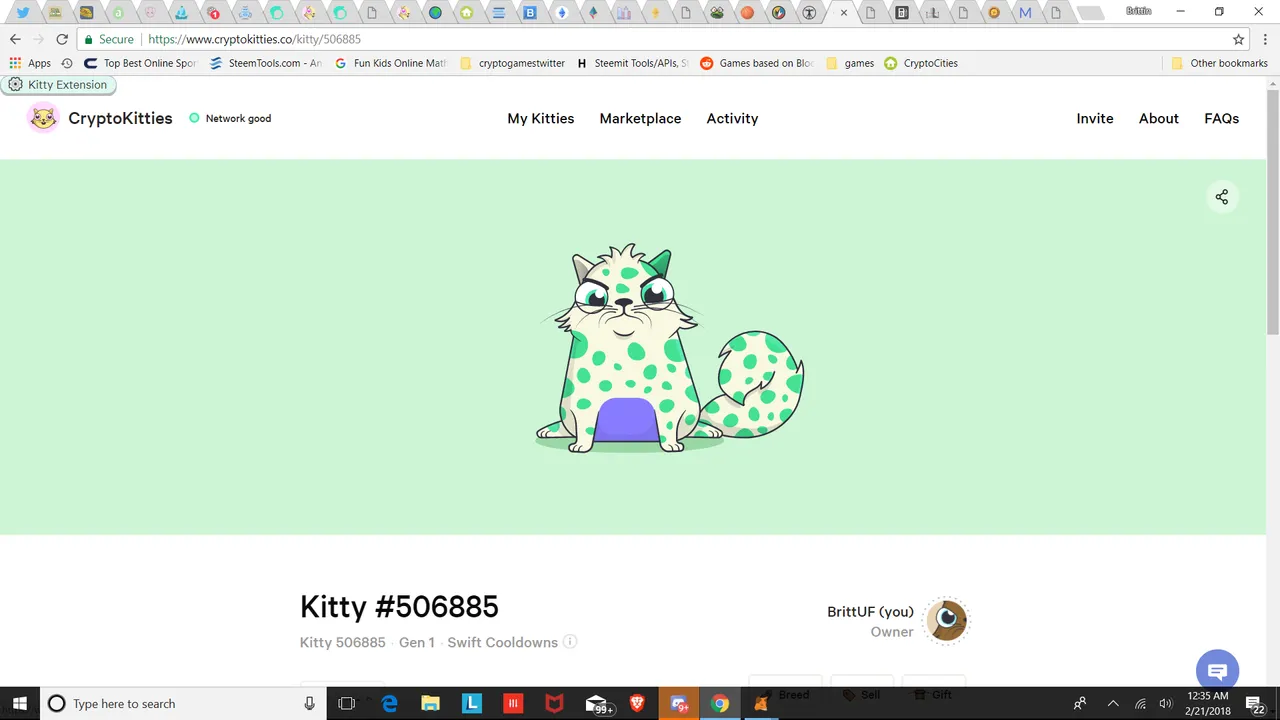Click Gen 1 label
This screenshot has width=1280, height=720.
[x=417, y=642]
